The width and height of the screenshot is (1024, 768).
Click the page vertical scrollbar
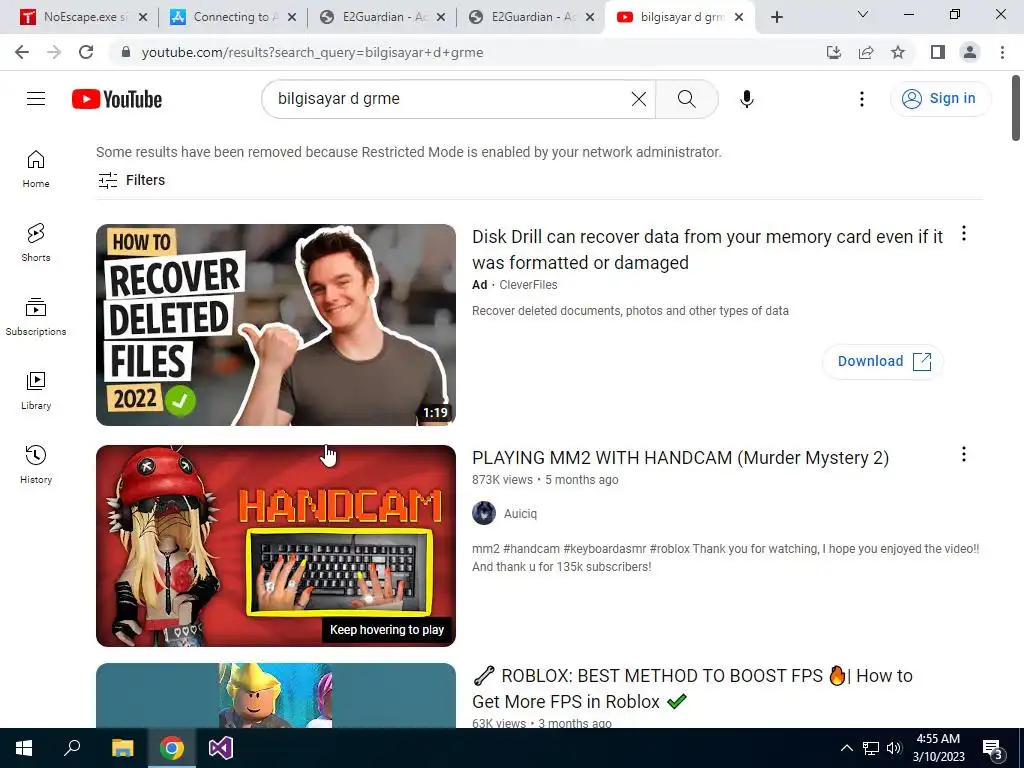(1016, 108)
